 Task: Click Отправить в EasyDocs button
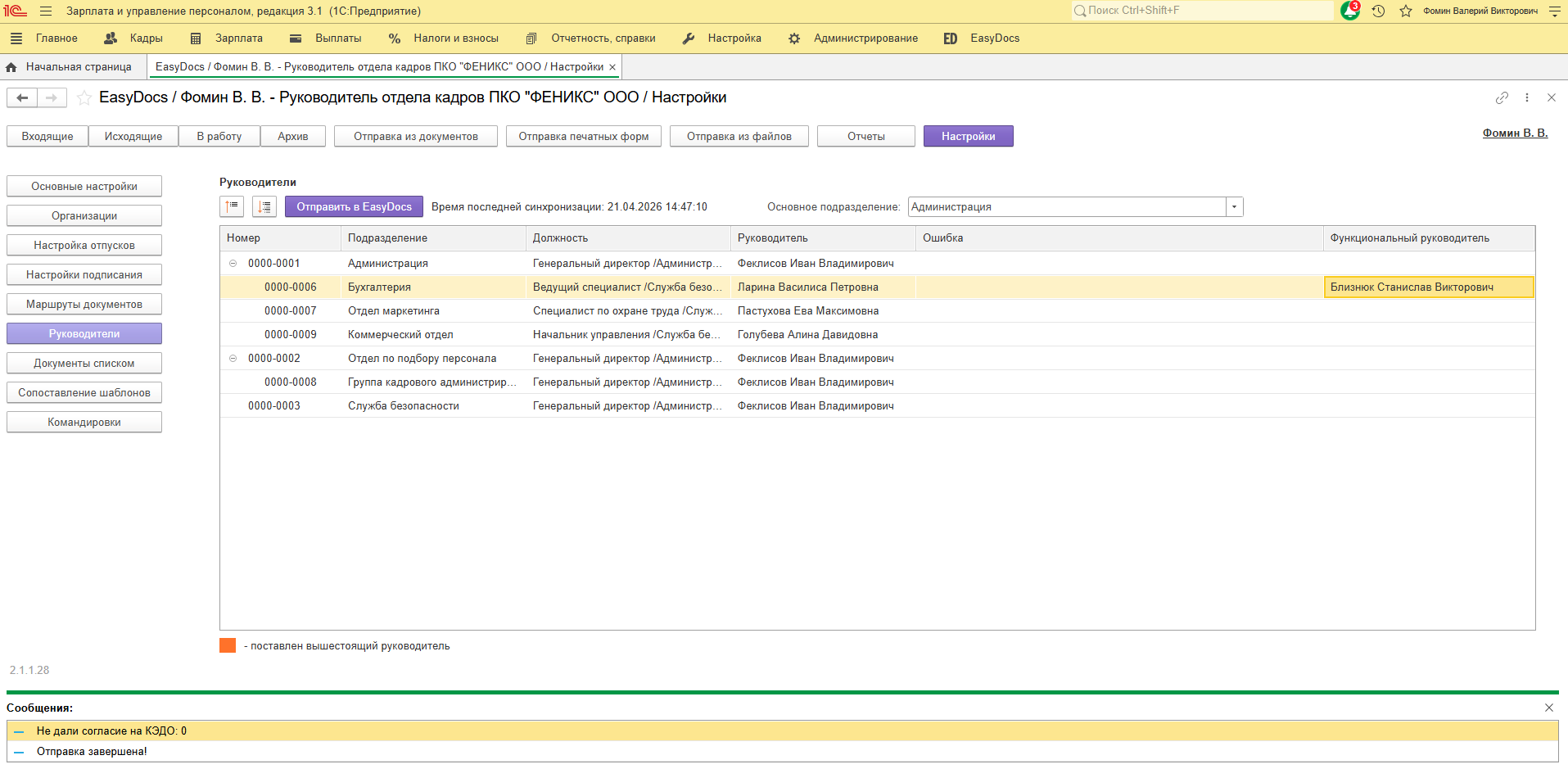point(354,206)
